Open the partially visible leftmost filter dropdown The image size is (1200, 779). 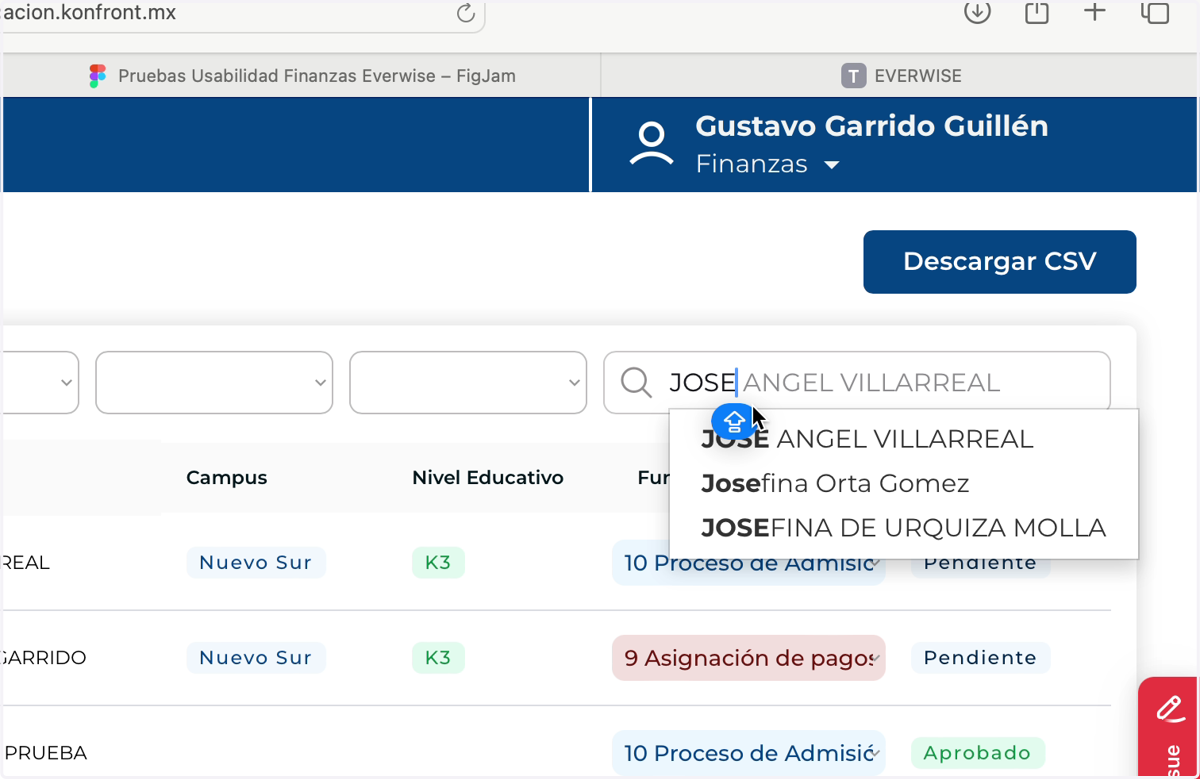[40, 382]
